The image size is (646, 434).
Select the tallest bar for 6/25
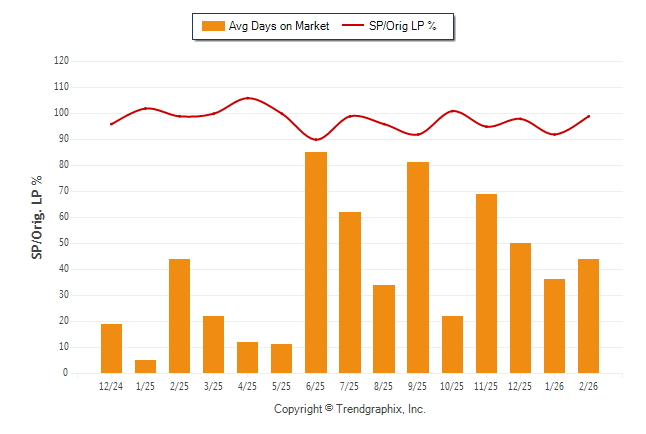(x=315, y=262)
